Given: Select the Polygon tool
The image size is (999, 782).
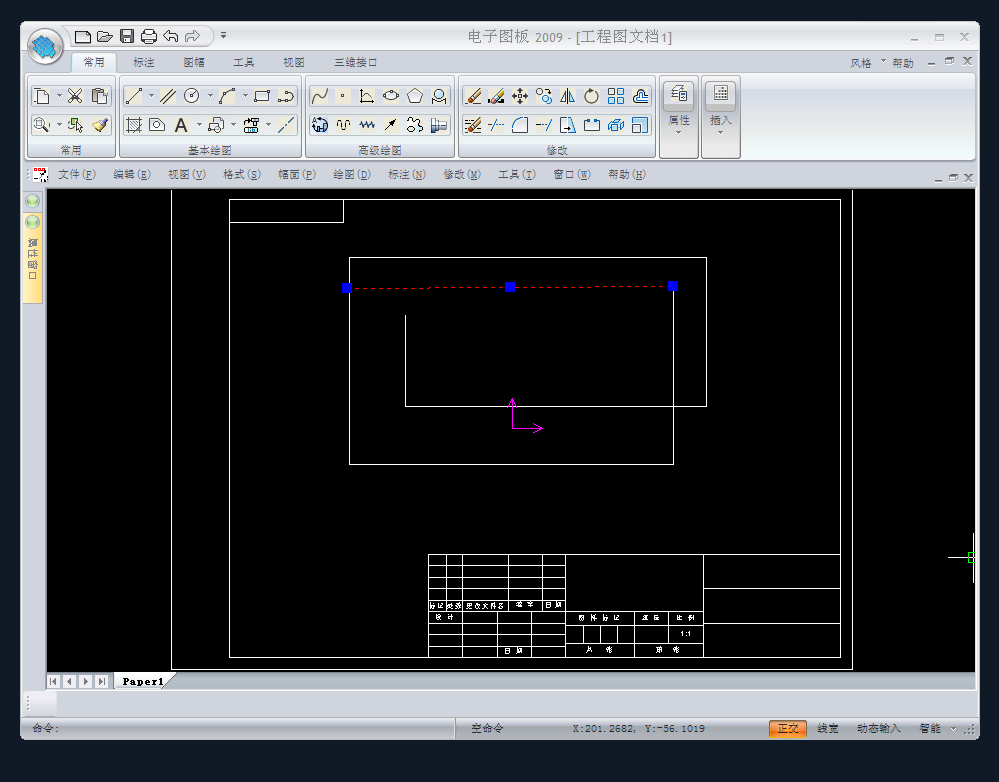Looking at the screenshot, I should point(415,96).
